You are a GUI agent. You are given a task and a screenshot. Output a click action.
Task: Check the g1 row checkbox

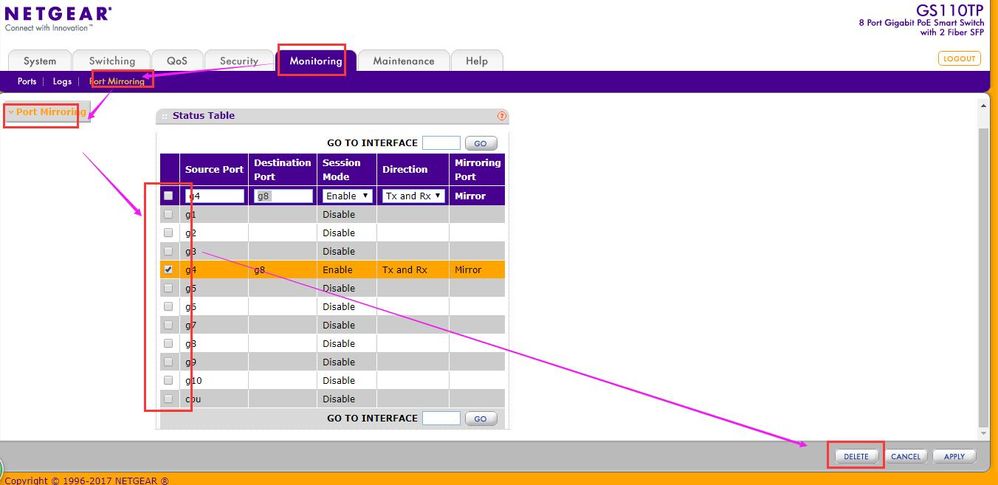tap(168, 214)
